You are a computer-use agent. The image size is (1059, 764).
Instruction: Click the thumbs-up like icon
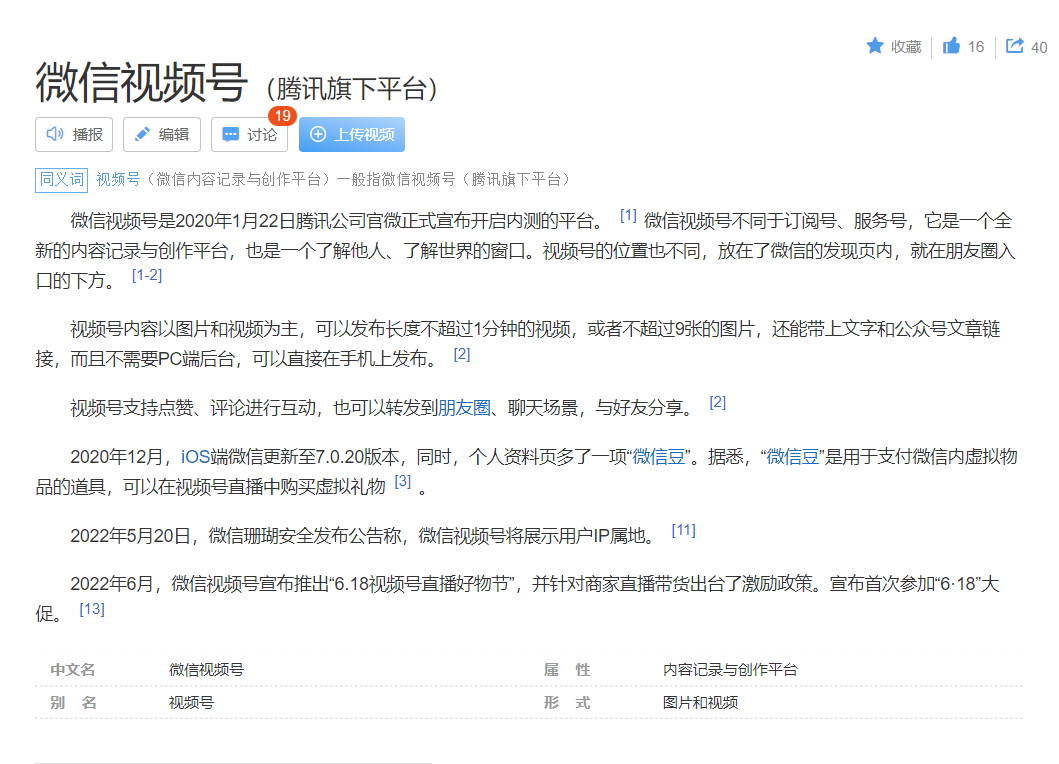951,45
